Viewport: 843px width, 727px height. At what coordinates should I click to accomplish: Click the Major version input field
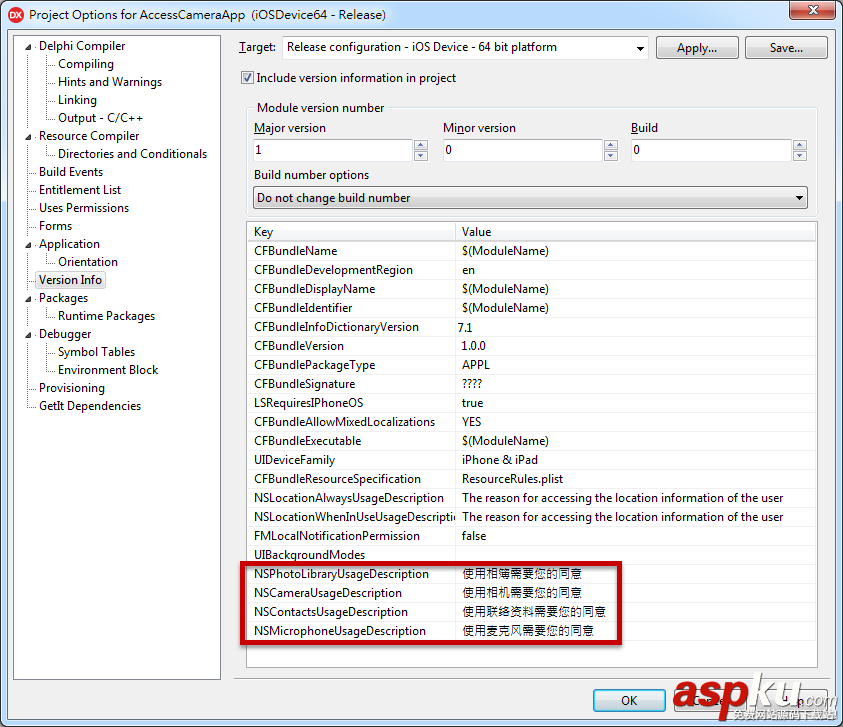point(333,150)
